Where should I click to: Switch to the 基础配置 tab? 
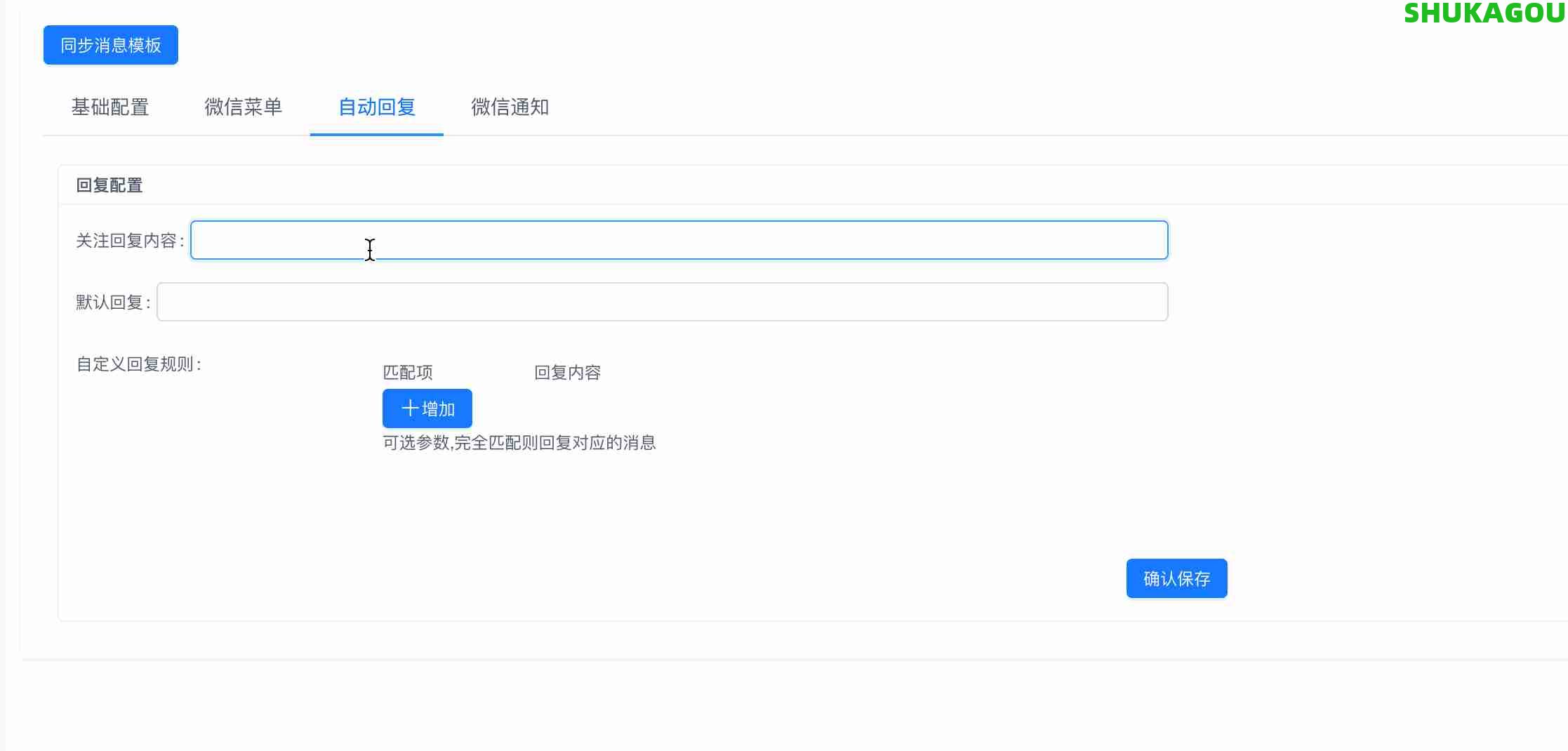109,107
